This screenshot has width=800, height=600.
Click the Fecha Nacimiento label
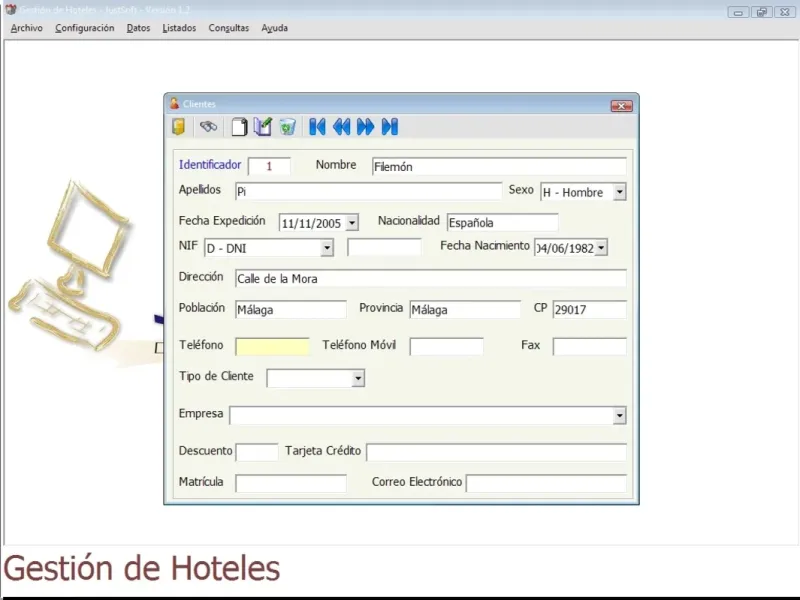[485, 246]
